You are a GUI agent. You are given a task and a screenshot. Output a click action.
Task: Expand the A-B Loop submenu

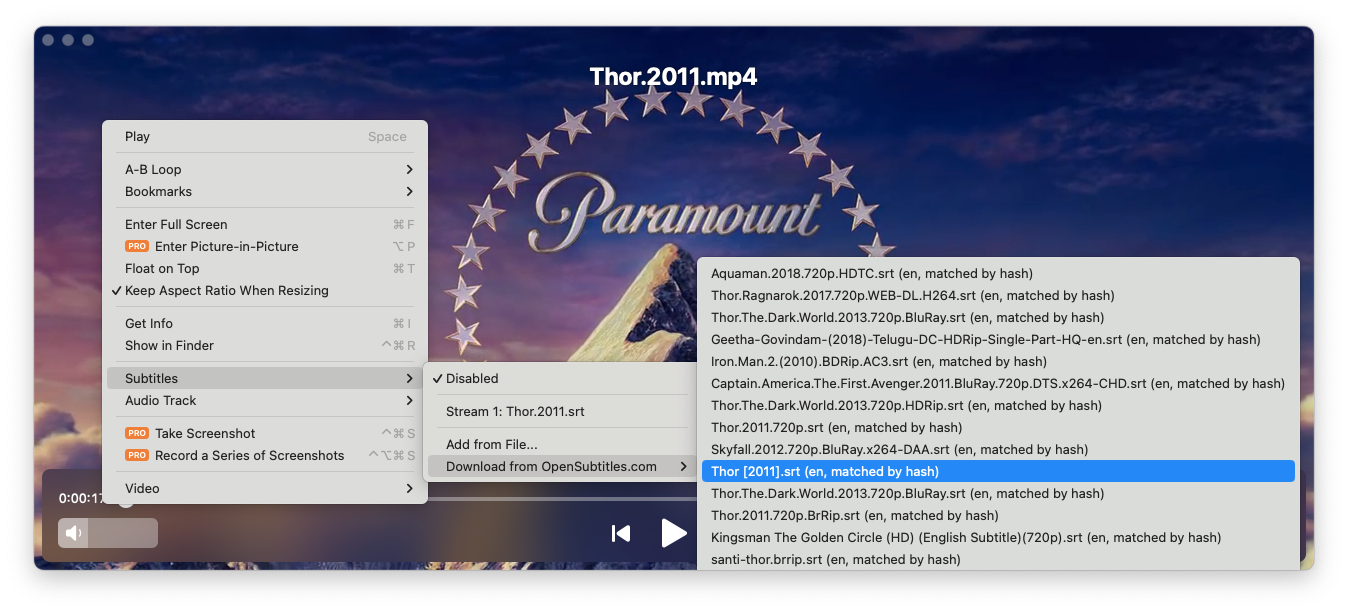(265, 169)
